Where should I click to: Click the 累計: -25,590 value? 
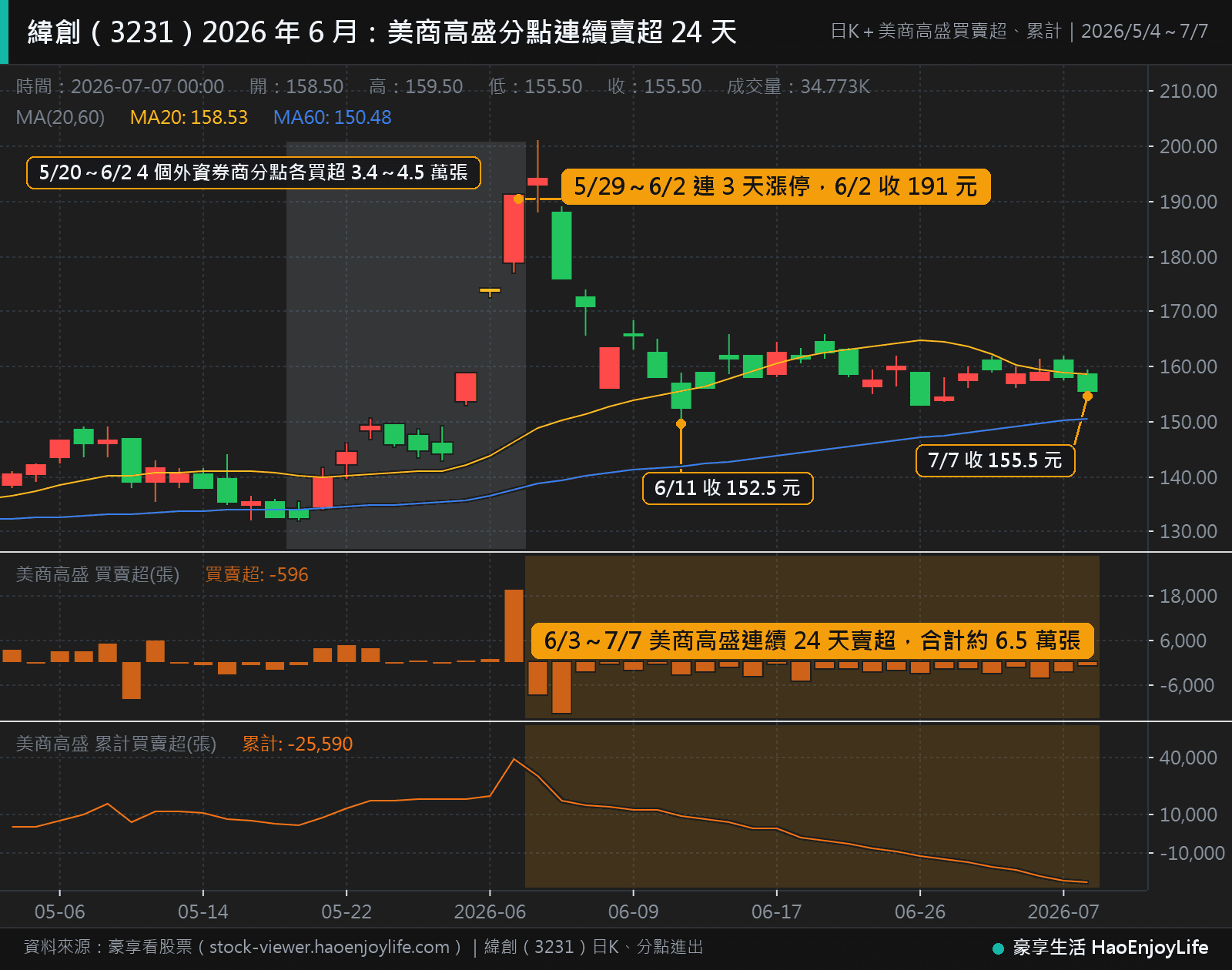pyautogui.click(x=297, y=744)
